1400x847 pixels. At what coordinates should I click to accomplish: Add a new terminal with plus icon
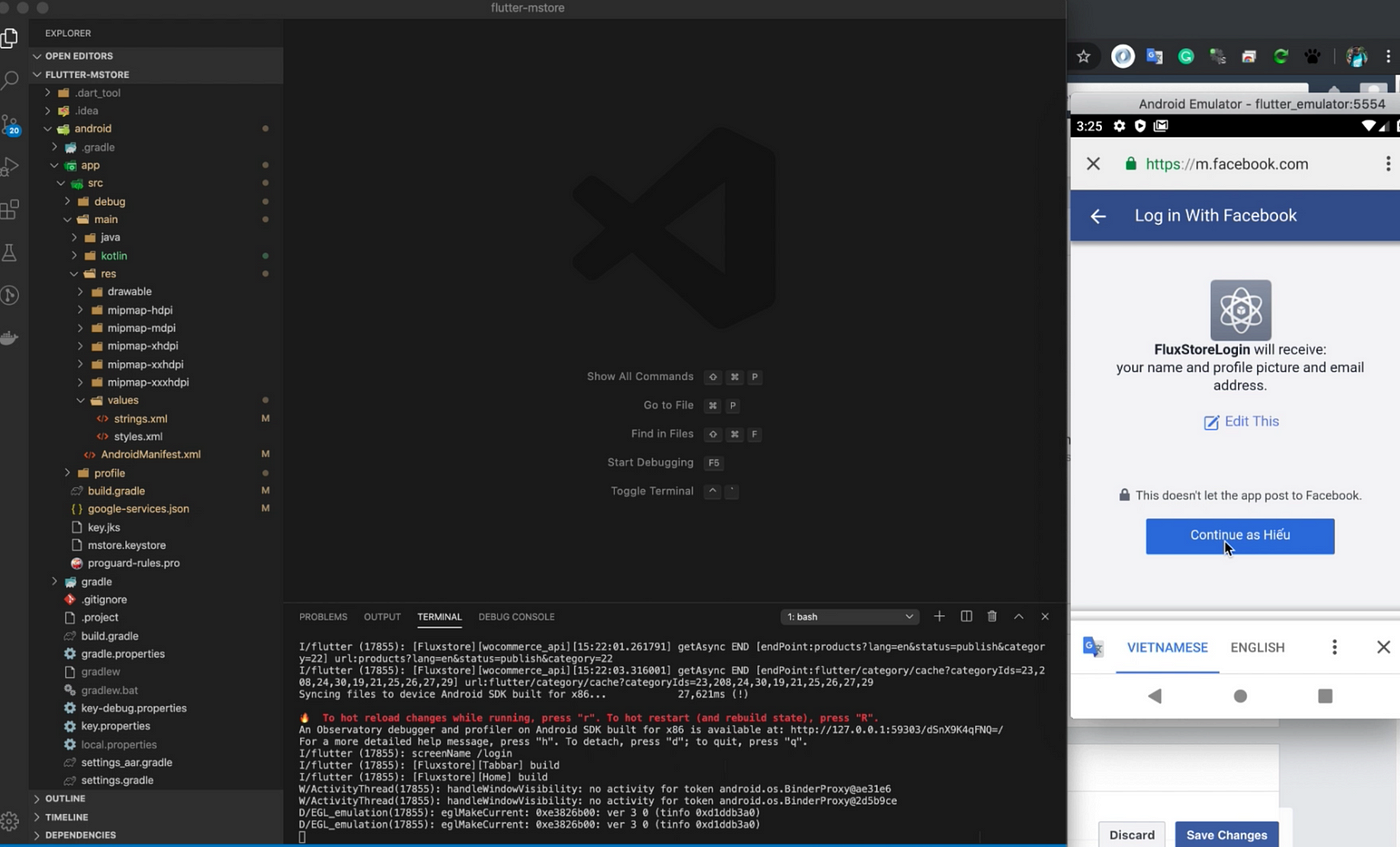pos(939,616)
